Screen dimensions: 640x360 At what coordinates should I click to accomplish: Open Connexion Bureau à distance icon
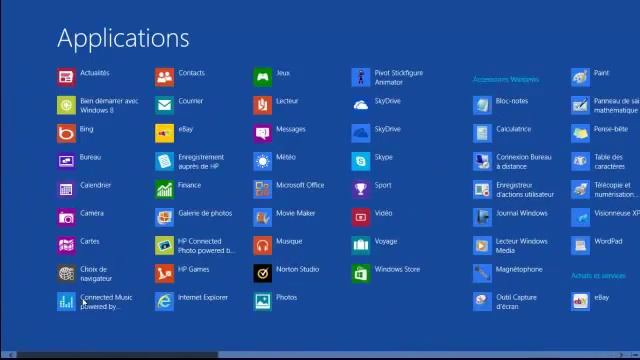[x=482, y=161]
